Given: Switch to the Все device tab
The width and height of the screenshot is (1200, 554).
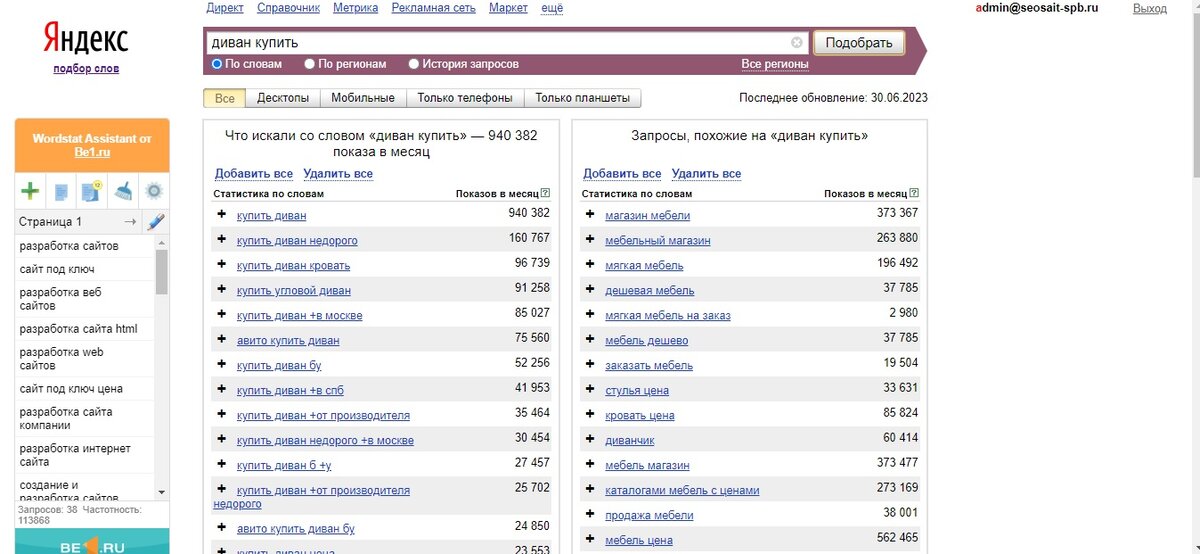Looking at the screenshot, I should pyautogui.click(x=225, y=98).
